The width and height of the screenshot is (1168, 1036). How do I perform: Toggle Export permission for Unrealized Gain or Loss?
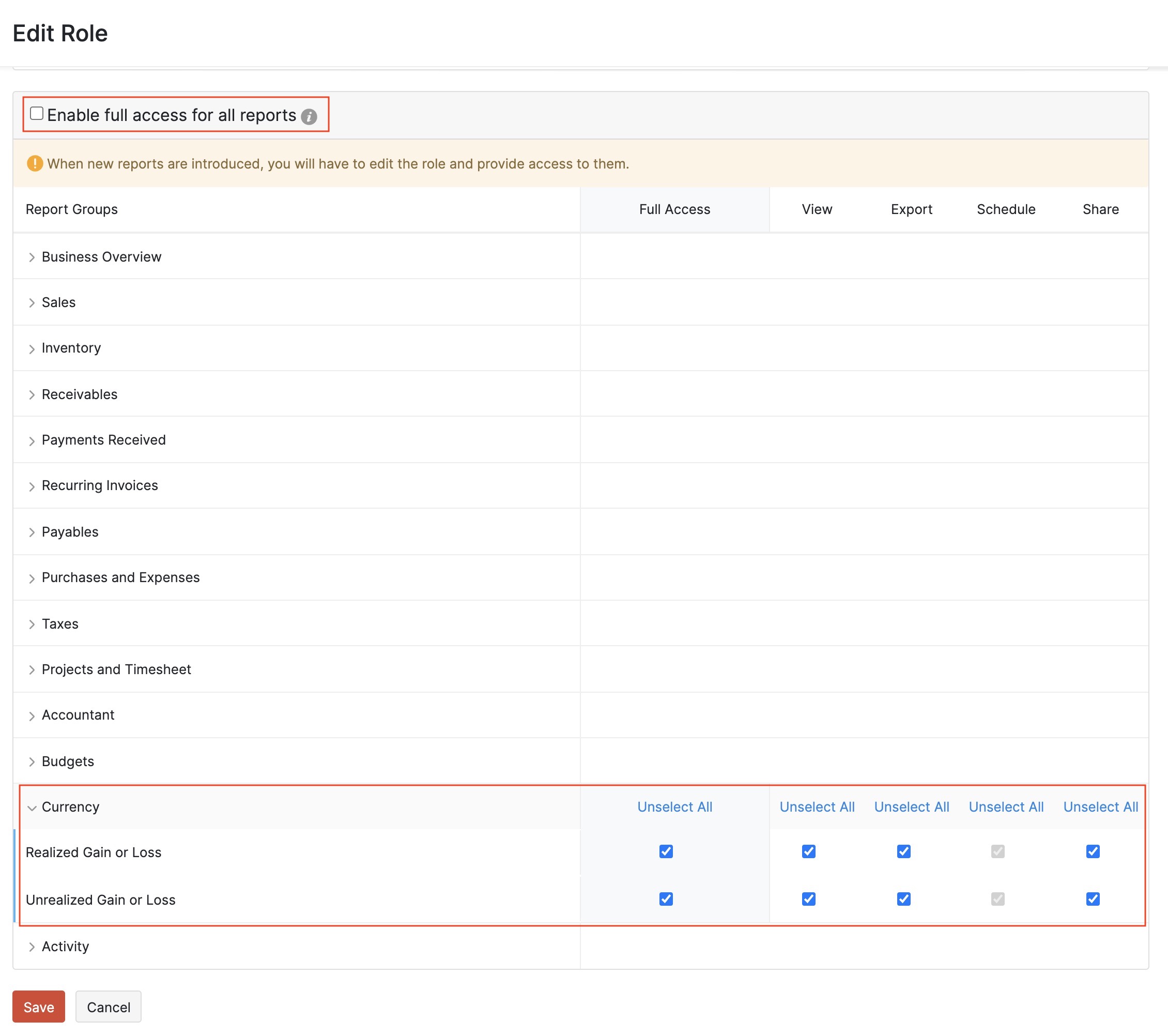(903, 900)
